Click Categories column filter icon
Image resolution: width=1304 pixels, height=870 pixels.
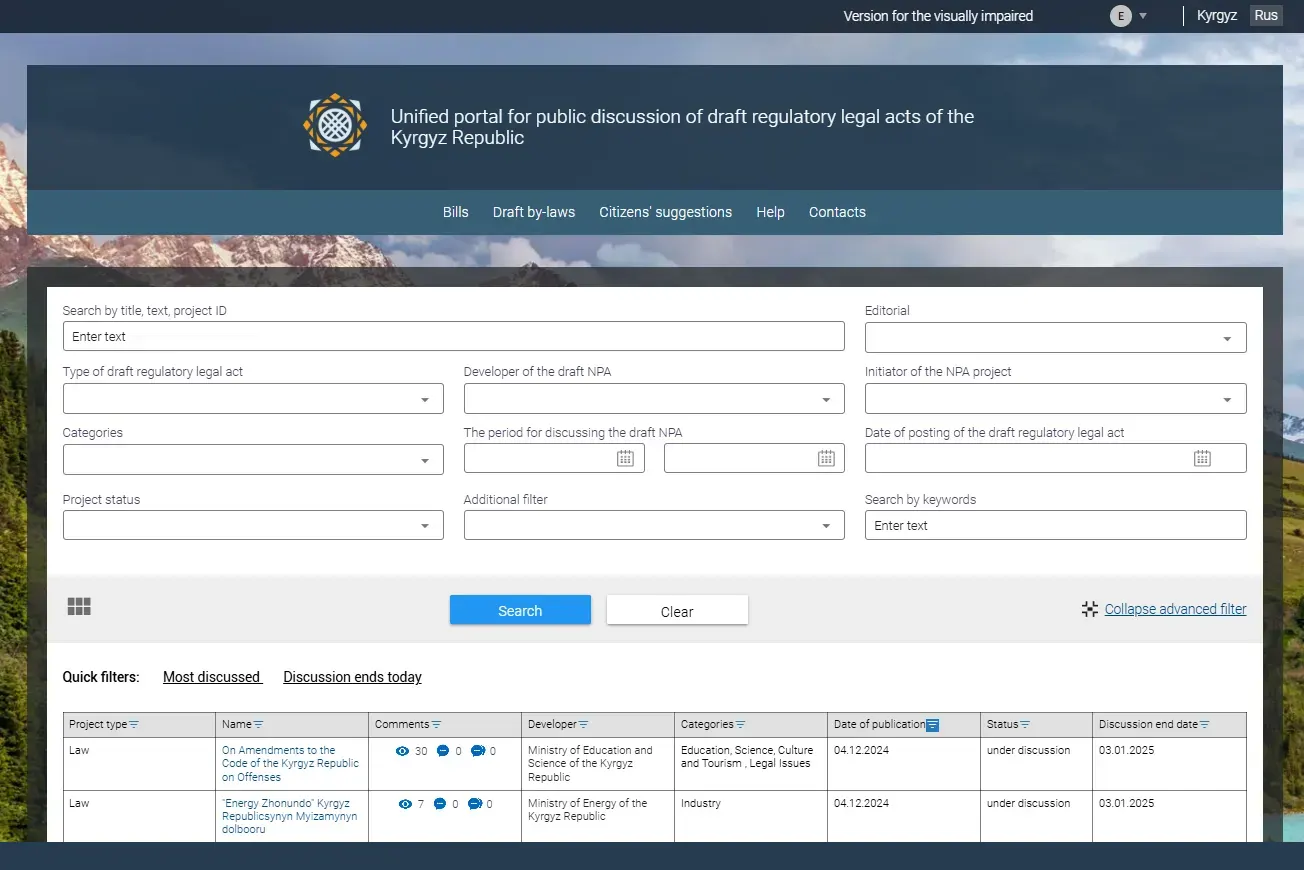point(740,724)
